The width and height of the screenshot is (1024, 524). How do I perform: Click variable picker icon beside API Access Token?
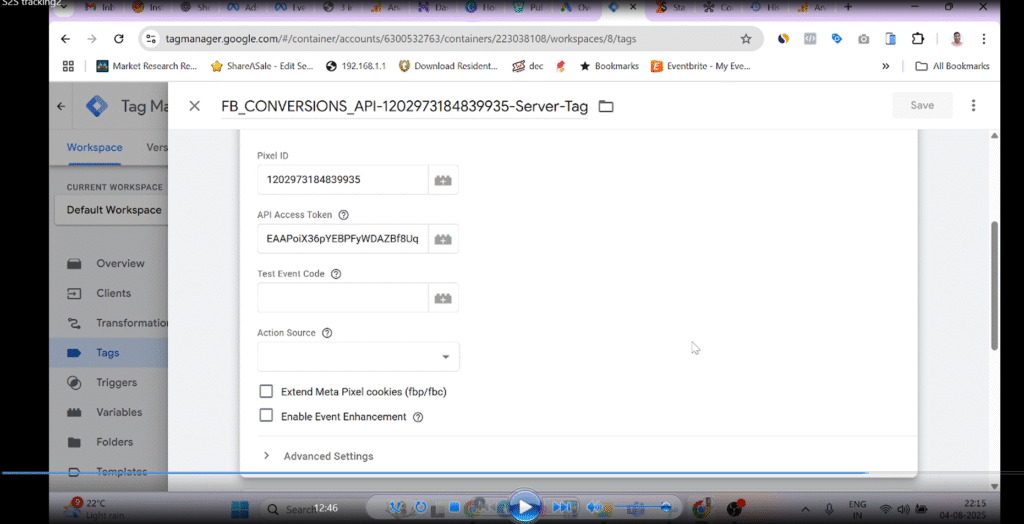pos(443,239)
